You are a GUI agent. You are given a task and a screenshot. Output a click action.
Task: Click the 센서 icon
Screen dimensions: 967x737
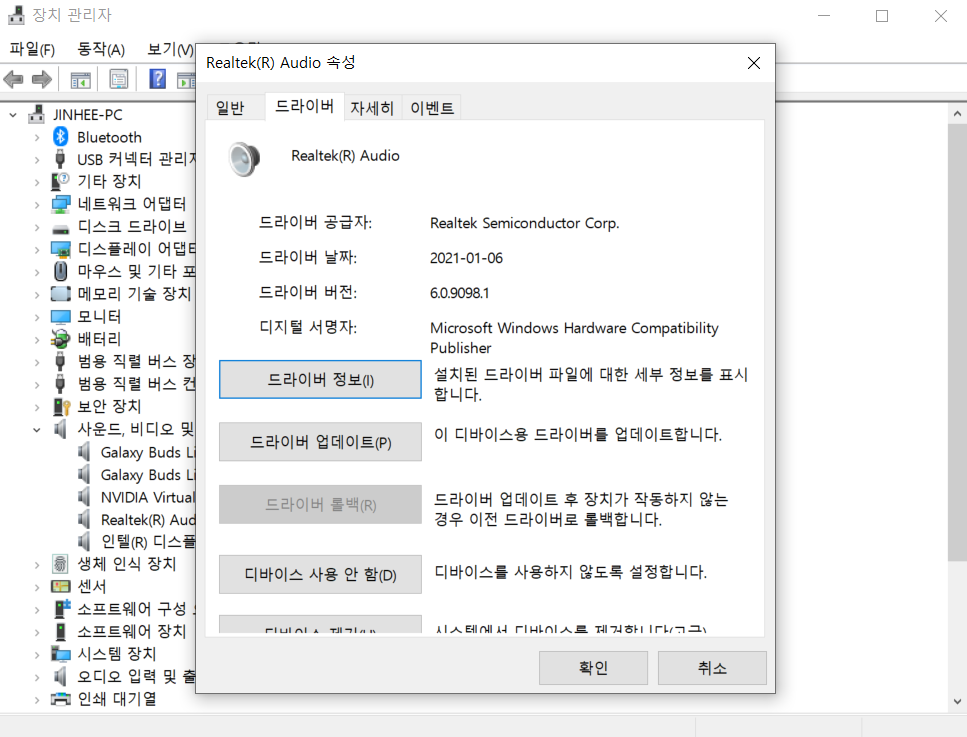click(60, 586)
